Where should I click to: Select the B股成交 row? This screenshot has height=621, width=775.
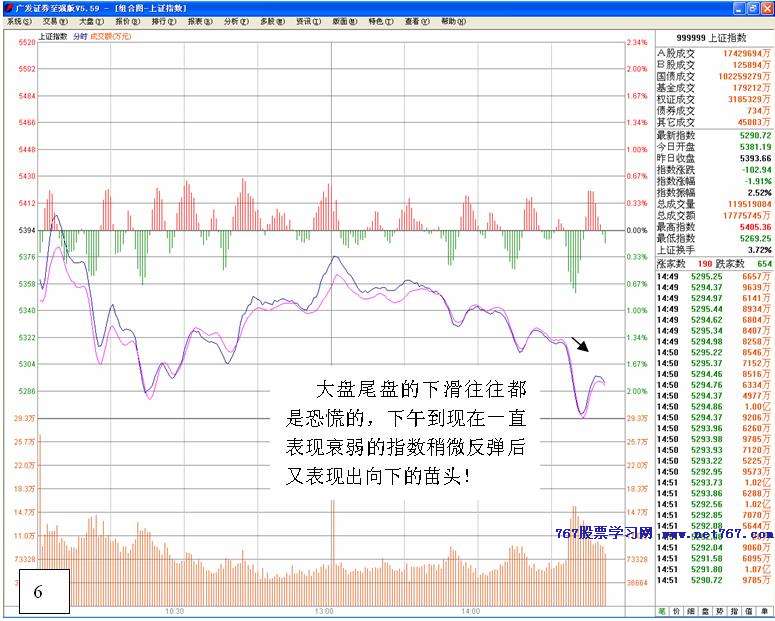[x=714, y=65]
